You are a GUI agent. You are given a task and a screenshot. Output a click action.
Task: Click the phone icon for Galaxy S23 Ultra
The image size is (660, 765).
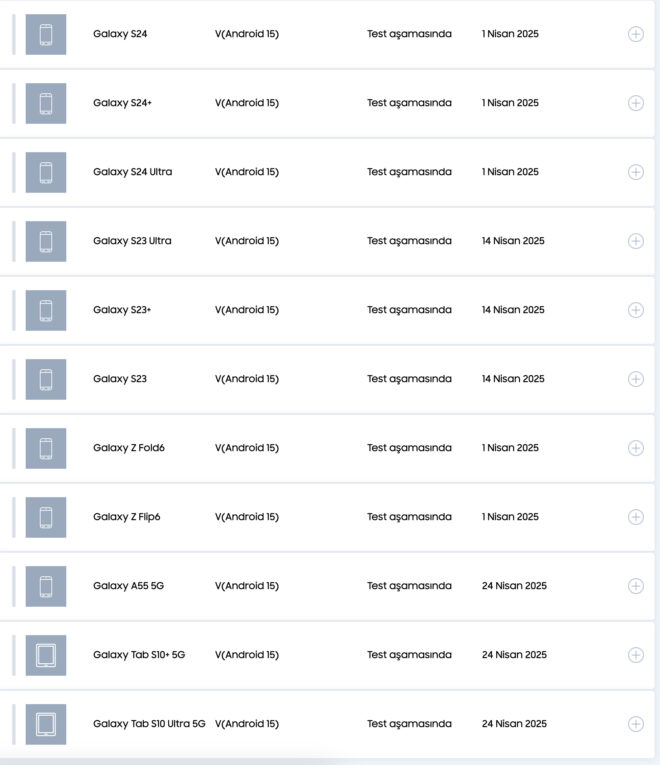tap(46, 241)
